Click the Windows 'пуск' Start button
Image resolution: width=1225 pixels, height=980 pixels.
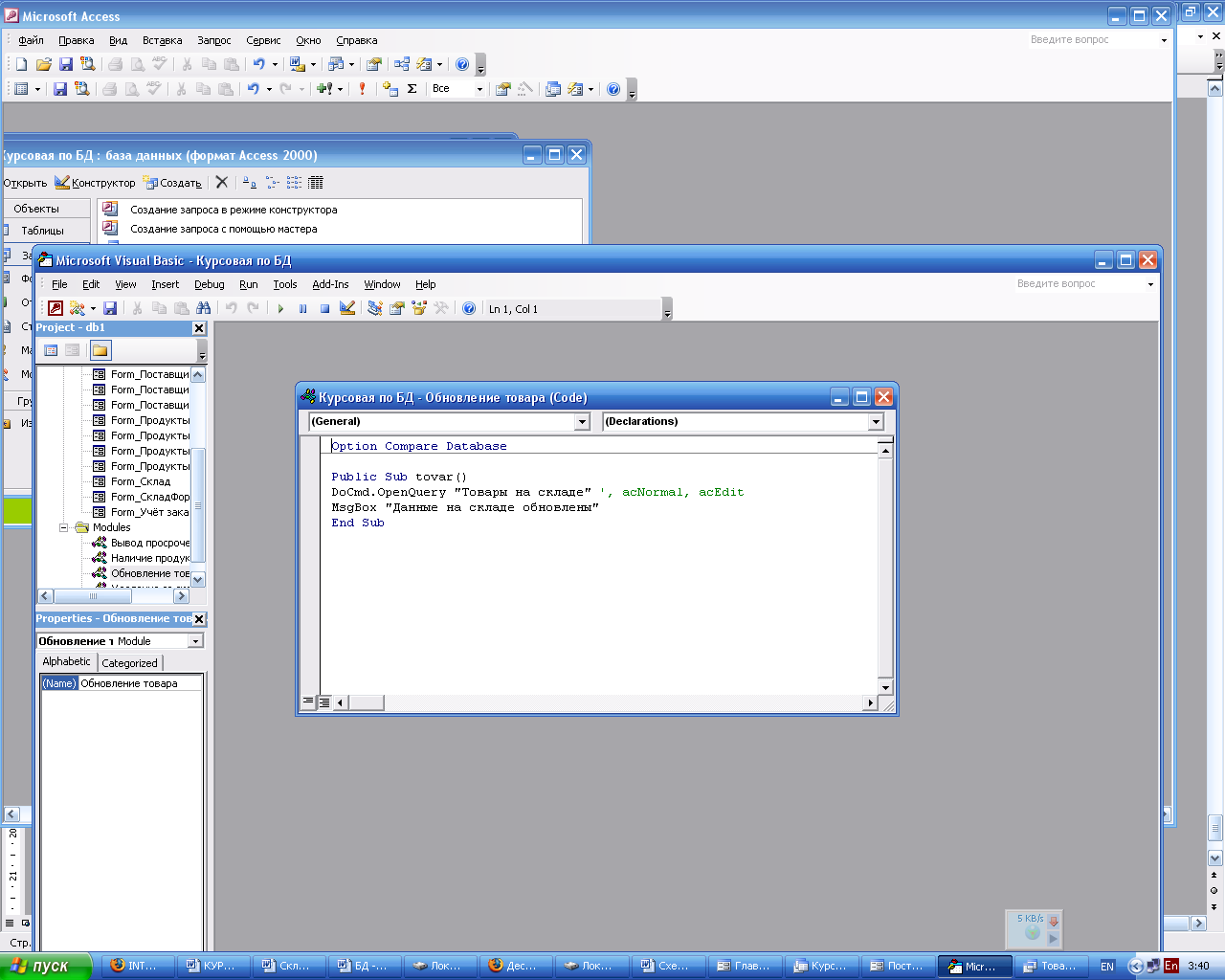(46, 966)
